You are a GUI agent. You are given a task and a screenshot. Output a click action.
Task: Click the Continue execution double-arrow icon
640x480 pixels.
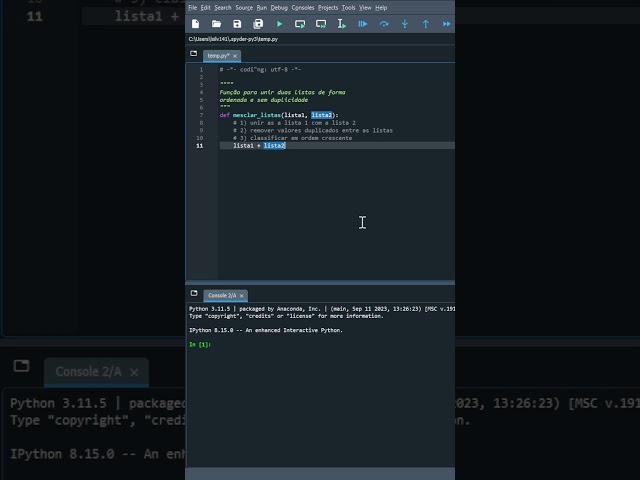pos(447,24)
